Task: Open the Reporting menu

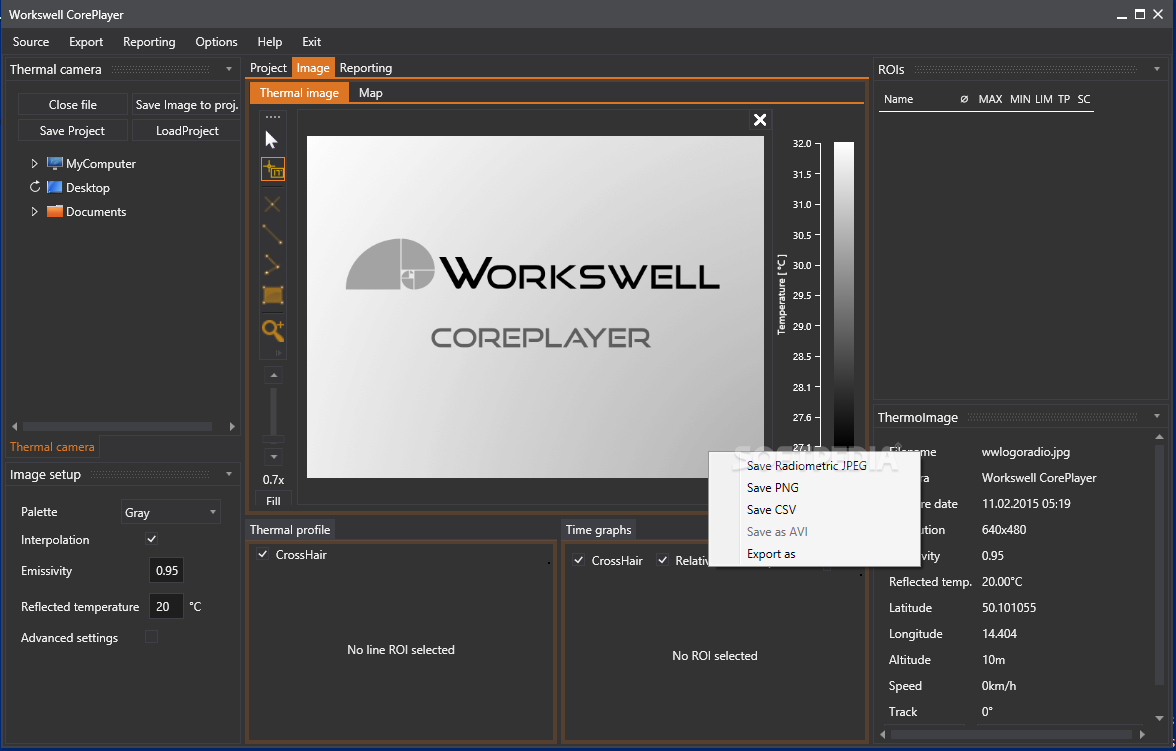Action: pos(149,42)
